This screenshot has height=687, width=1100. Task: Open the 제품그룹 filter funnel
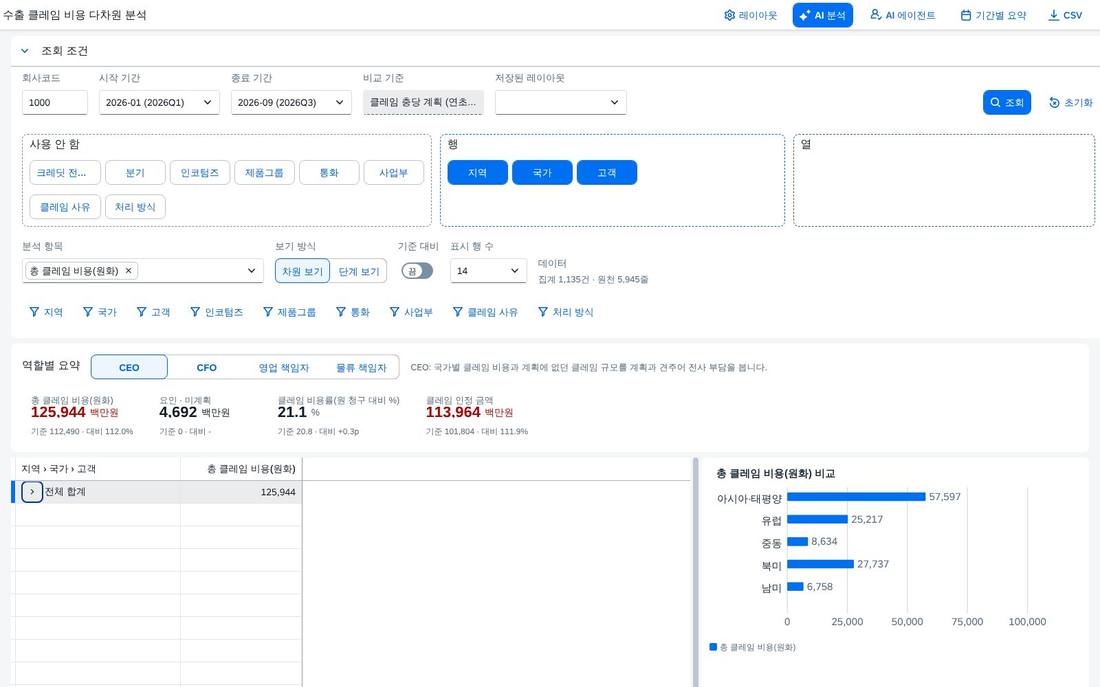pos(289,312)
